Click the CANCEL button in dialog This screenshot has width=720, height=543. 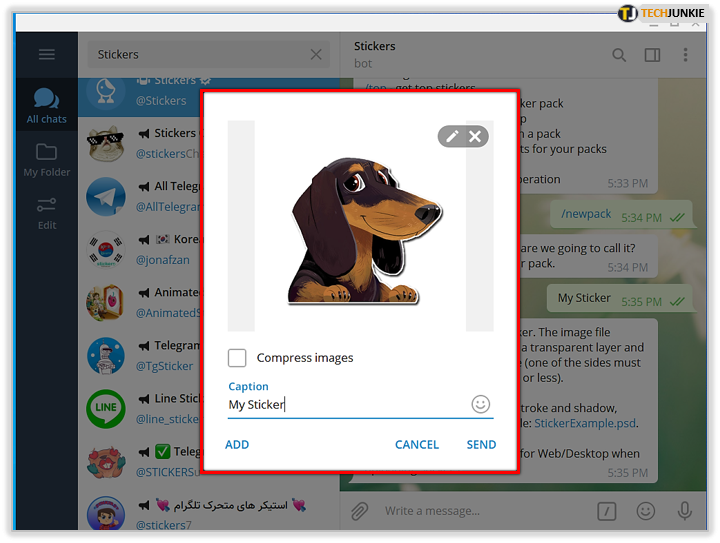pyautogui.click(x=417, y=444)
